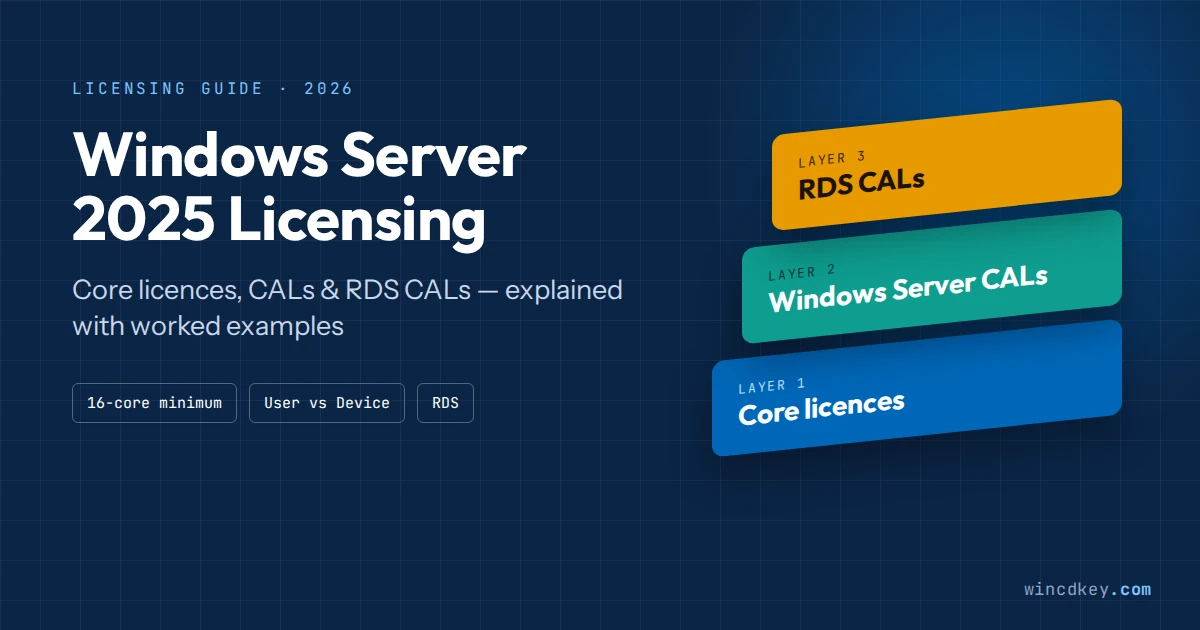The width and height of the screenshot is (1200, 630).
Task: Click the '16-core minimum' tag
Action: click(154, 403)
